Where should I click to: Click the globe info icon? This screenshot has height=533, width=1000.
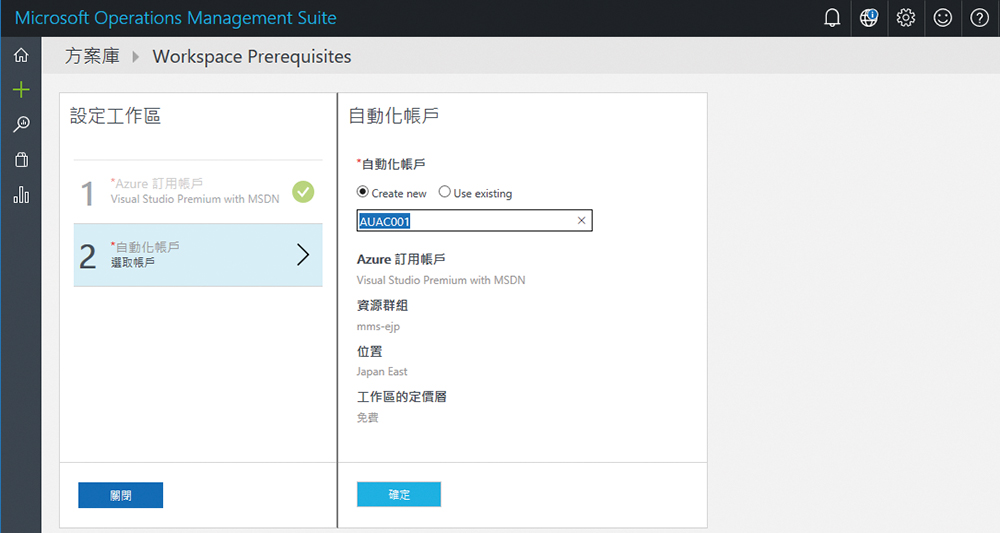(869, 18)
